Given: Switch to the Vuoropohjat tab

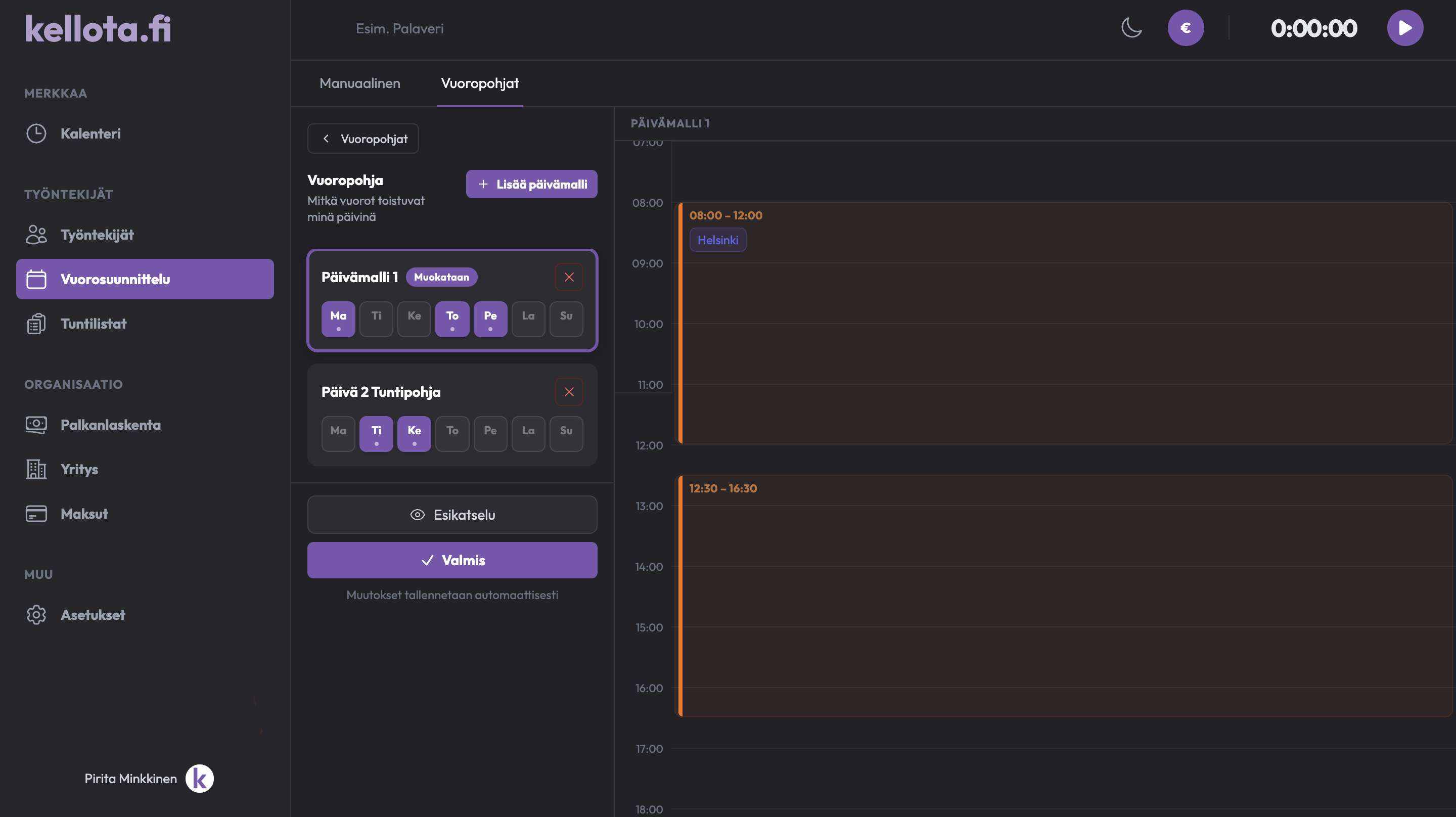Looking at the screenshot, I should 479,83.
